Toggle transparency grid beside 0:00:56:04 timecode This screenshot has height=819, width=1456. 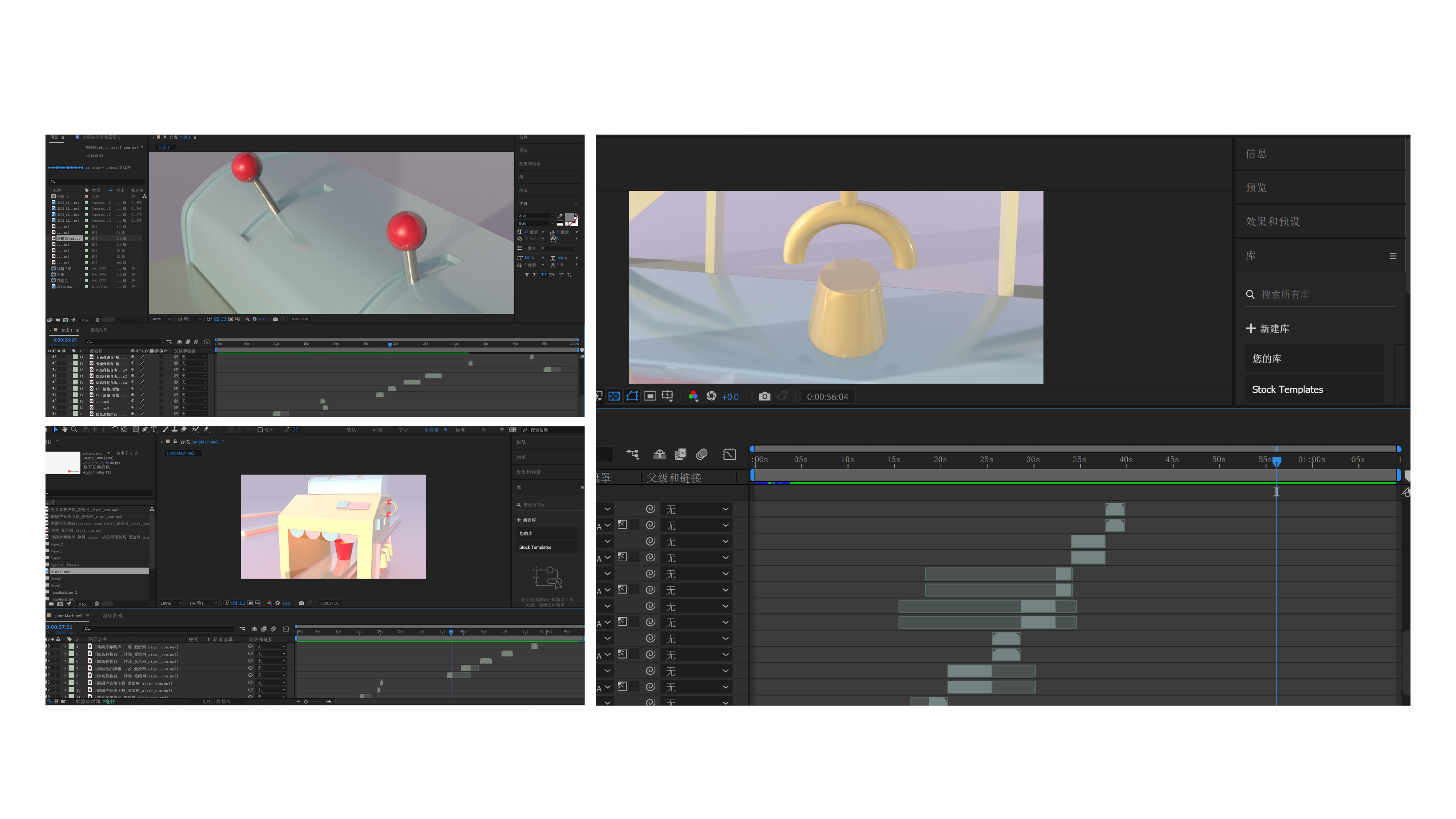(x=614, y=396)
